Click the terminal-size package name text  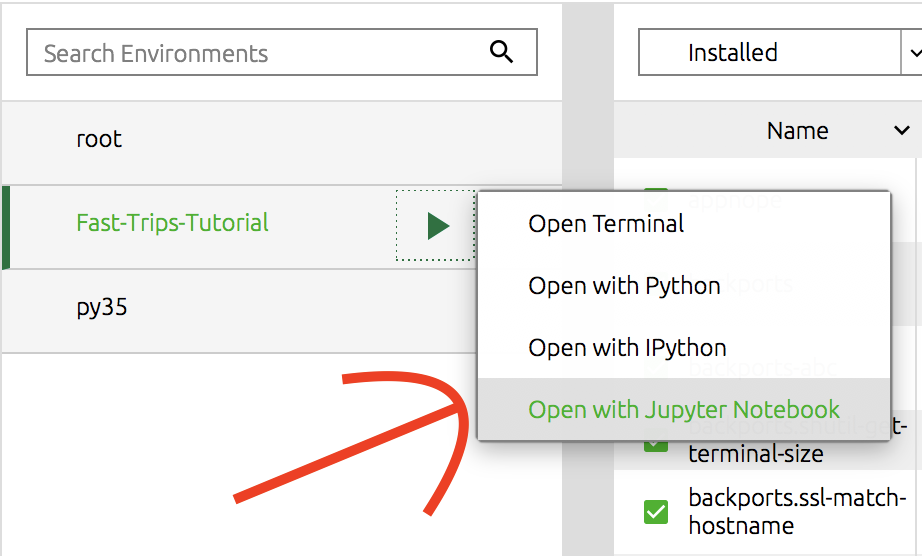click(755, 453)
